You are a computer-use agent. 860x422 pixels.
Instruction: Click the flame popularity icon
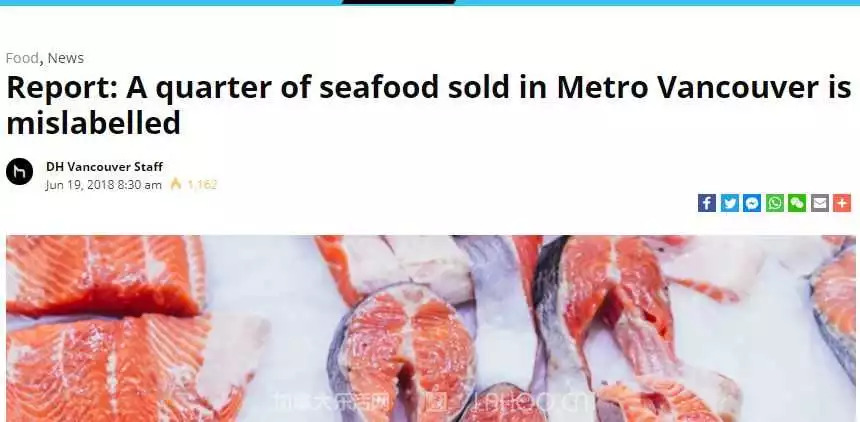coord(176,184)
